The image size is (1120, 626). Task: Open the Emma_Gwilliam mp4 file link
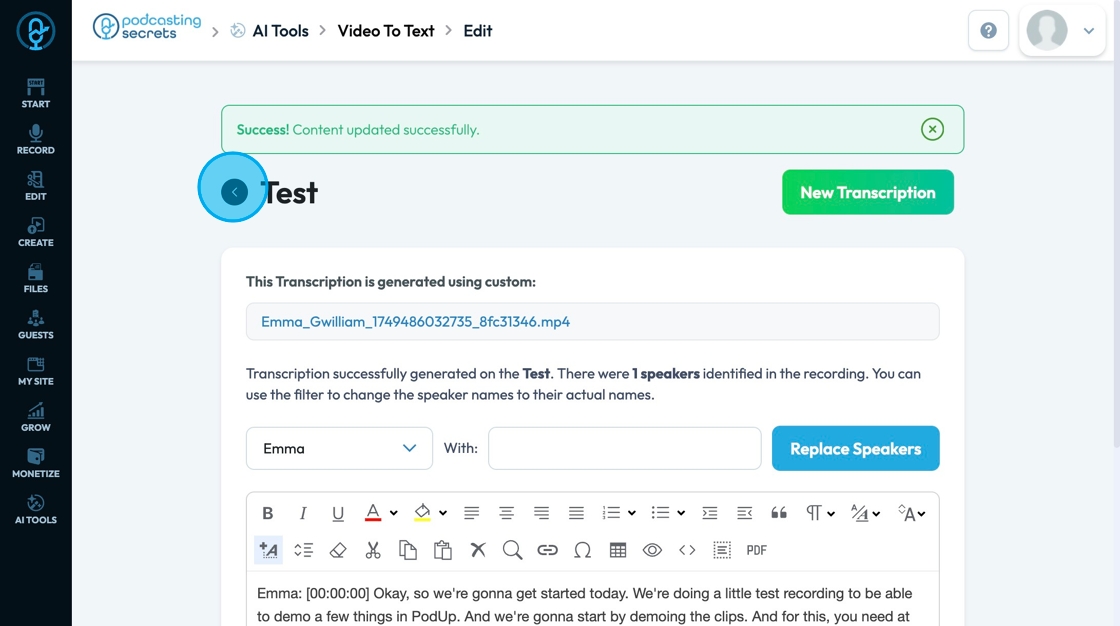pos(415,322)
